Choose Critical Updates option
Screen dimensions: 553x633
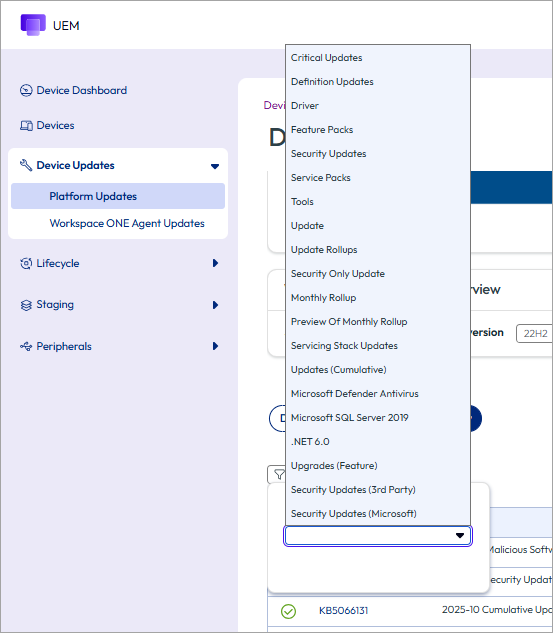(378, 58)
